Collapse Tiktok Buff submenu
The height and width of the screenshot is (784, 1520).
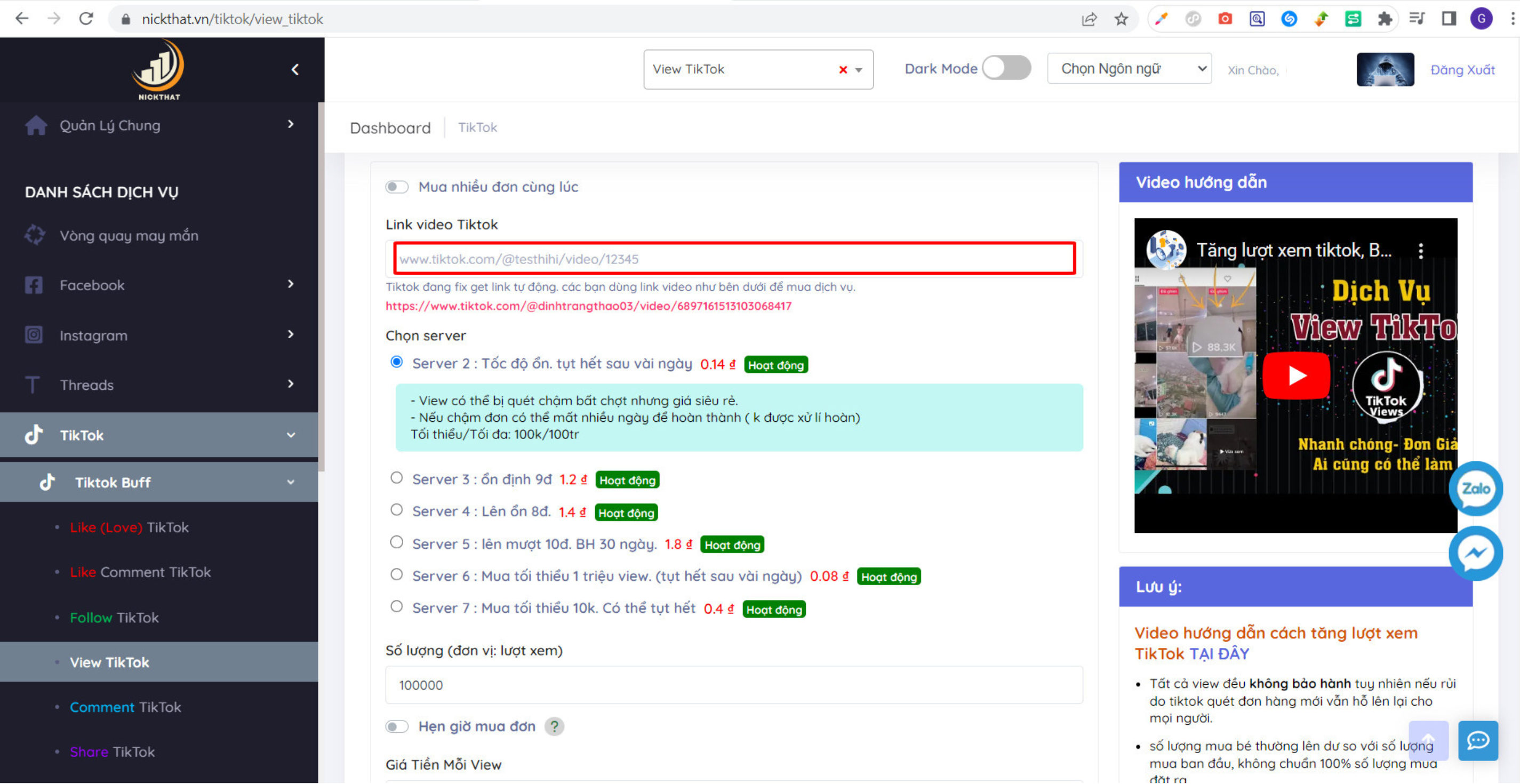point(159,482)
